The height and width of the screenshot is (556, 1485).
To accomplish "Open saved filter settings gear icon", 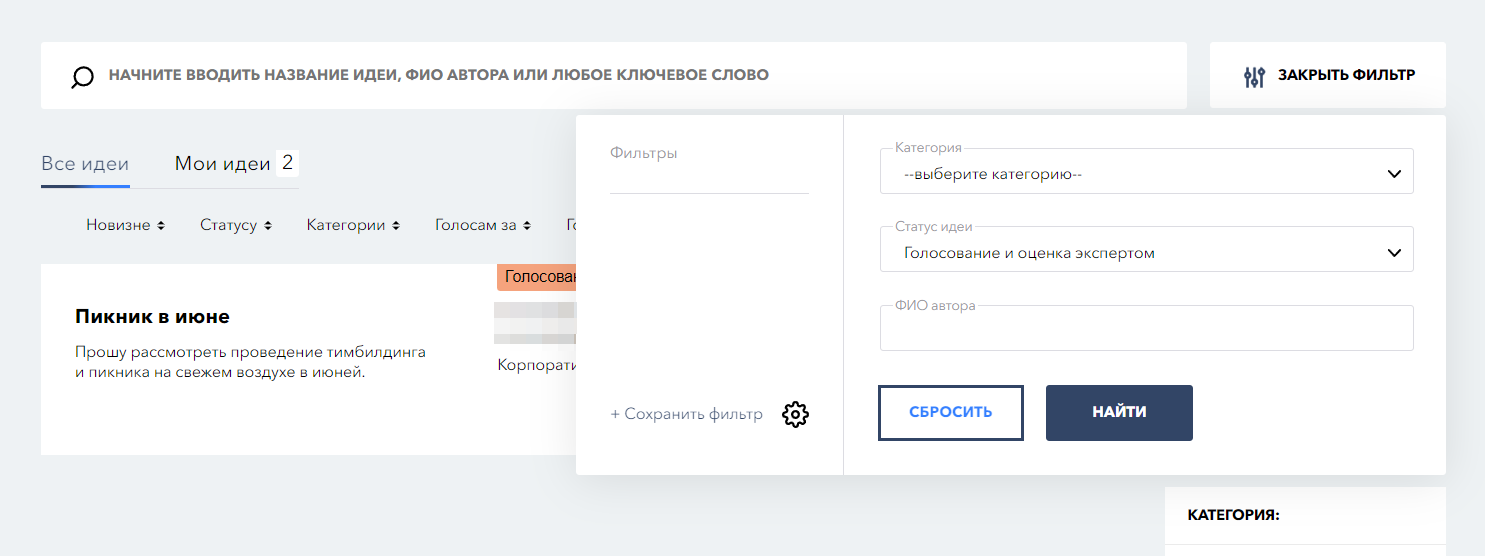I will coord(795,414).
